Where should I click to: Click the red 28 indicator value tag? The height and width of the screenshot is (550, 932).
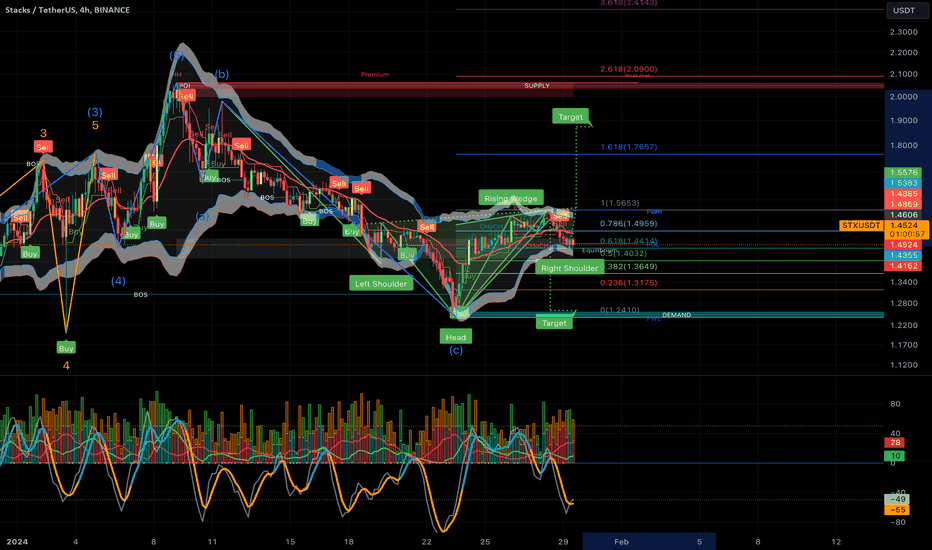pos(895,442)
